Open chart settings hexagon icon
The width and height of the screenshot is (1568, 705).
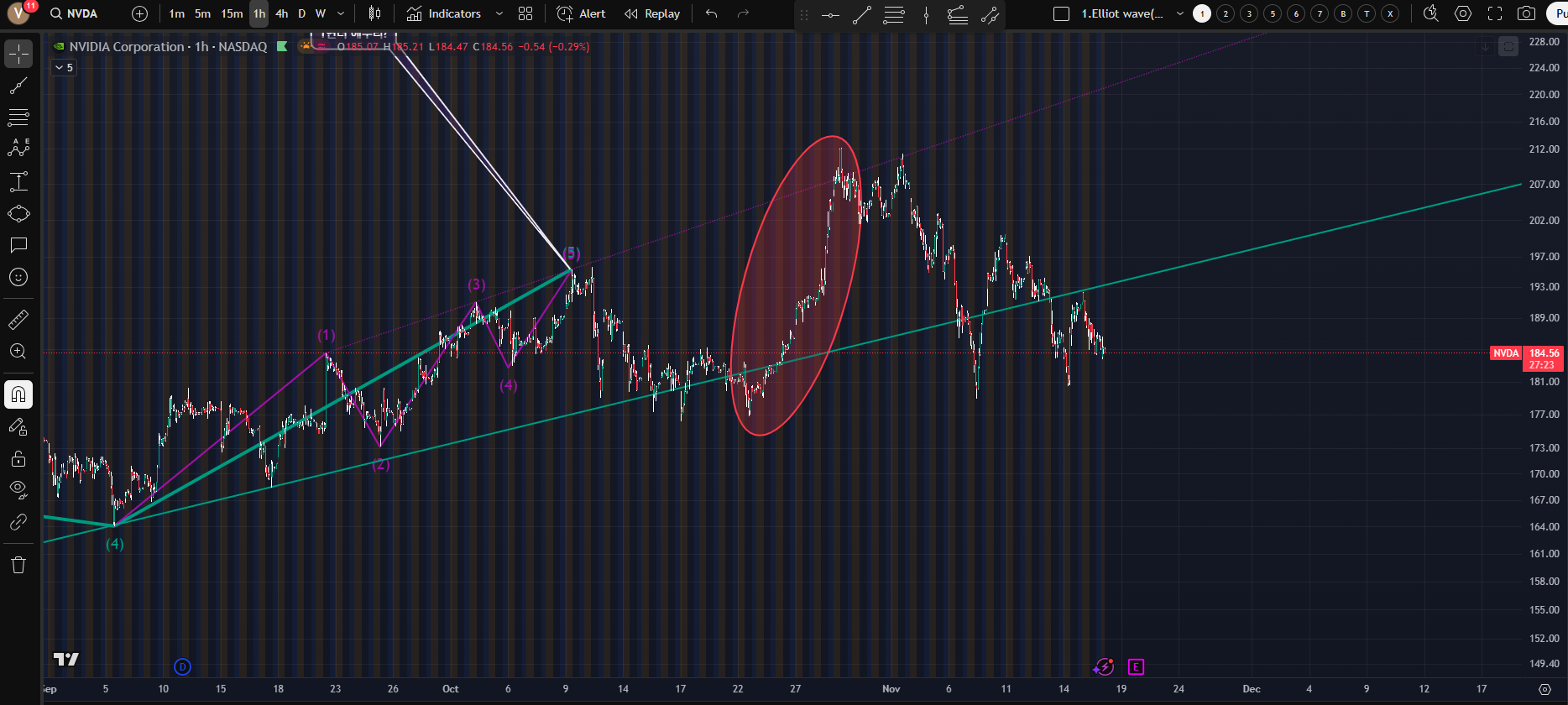click(x=1463, y=13)
